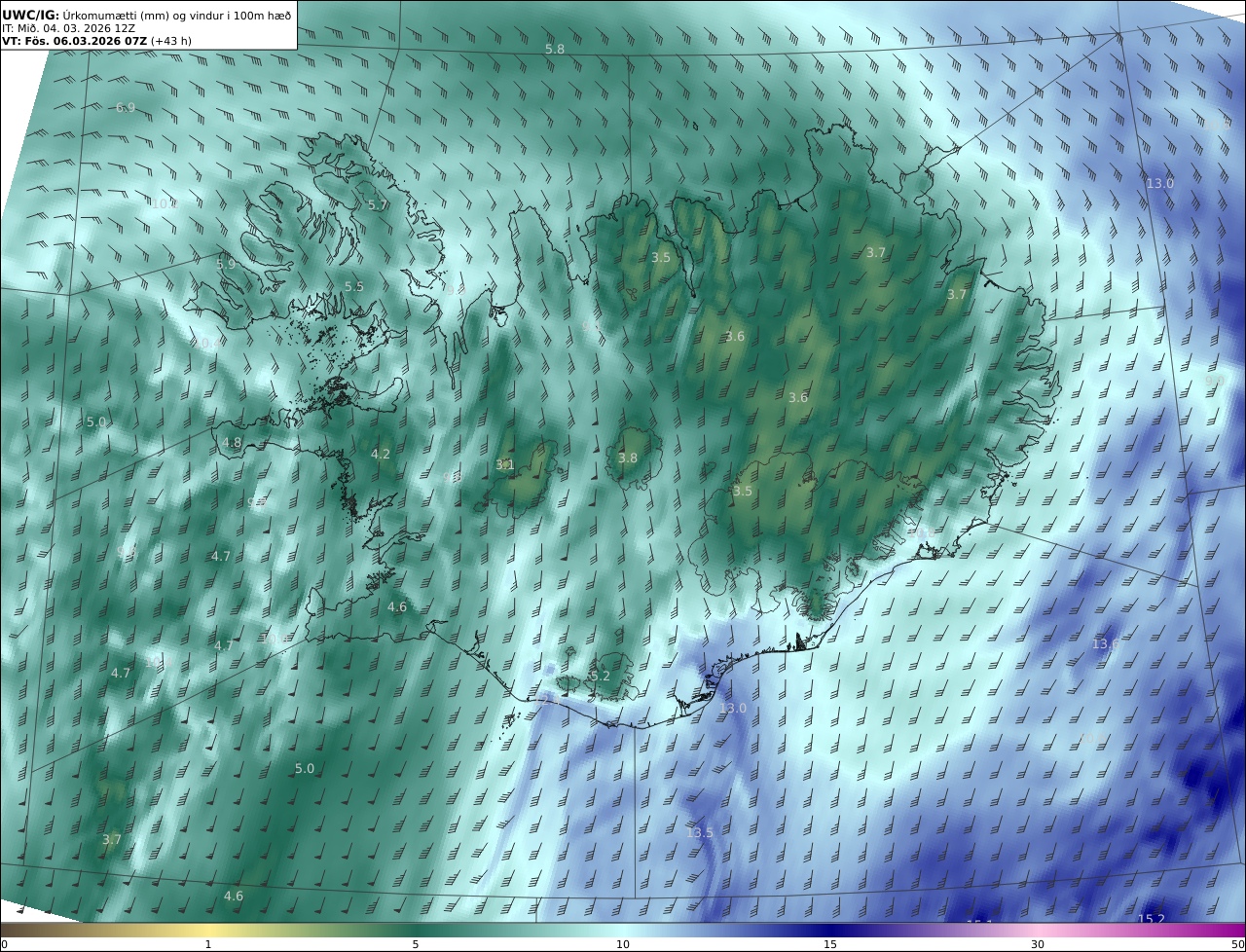Click the colorbar tick label '50'
Viewport: 1246px width, 952px height.
point(1238,944)
